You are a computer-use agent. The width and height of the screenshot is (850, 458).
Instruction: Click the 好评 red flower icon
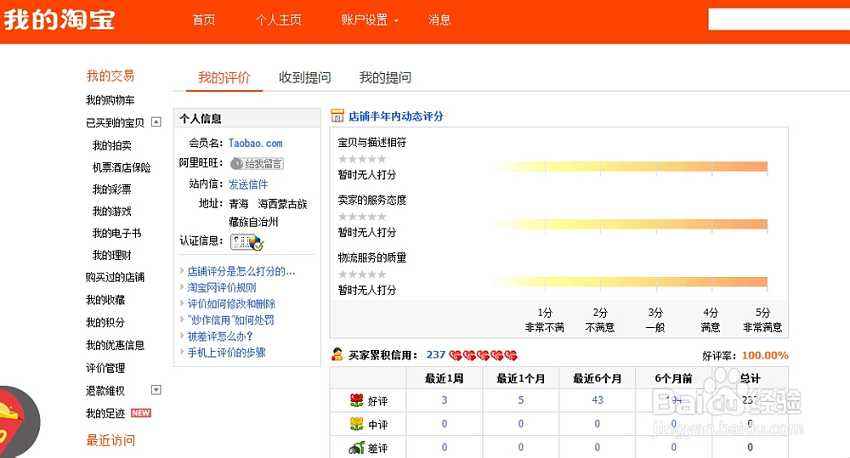pos(356,401)
